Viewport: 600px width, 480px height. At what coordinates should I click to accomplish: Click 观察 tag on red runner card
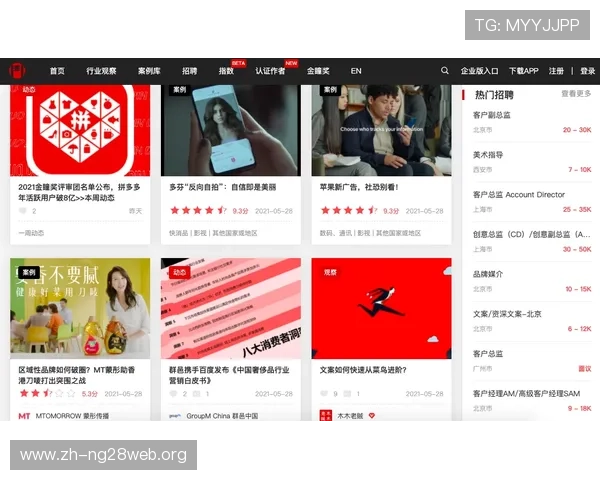[x=330, y=273]
